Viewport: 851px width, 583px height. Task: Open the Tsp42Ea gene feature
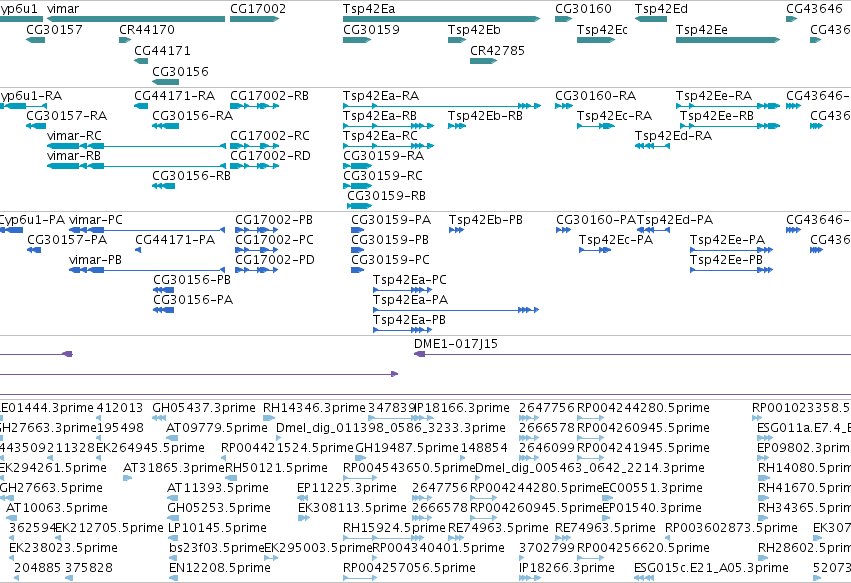point(441,19)
